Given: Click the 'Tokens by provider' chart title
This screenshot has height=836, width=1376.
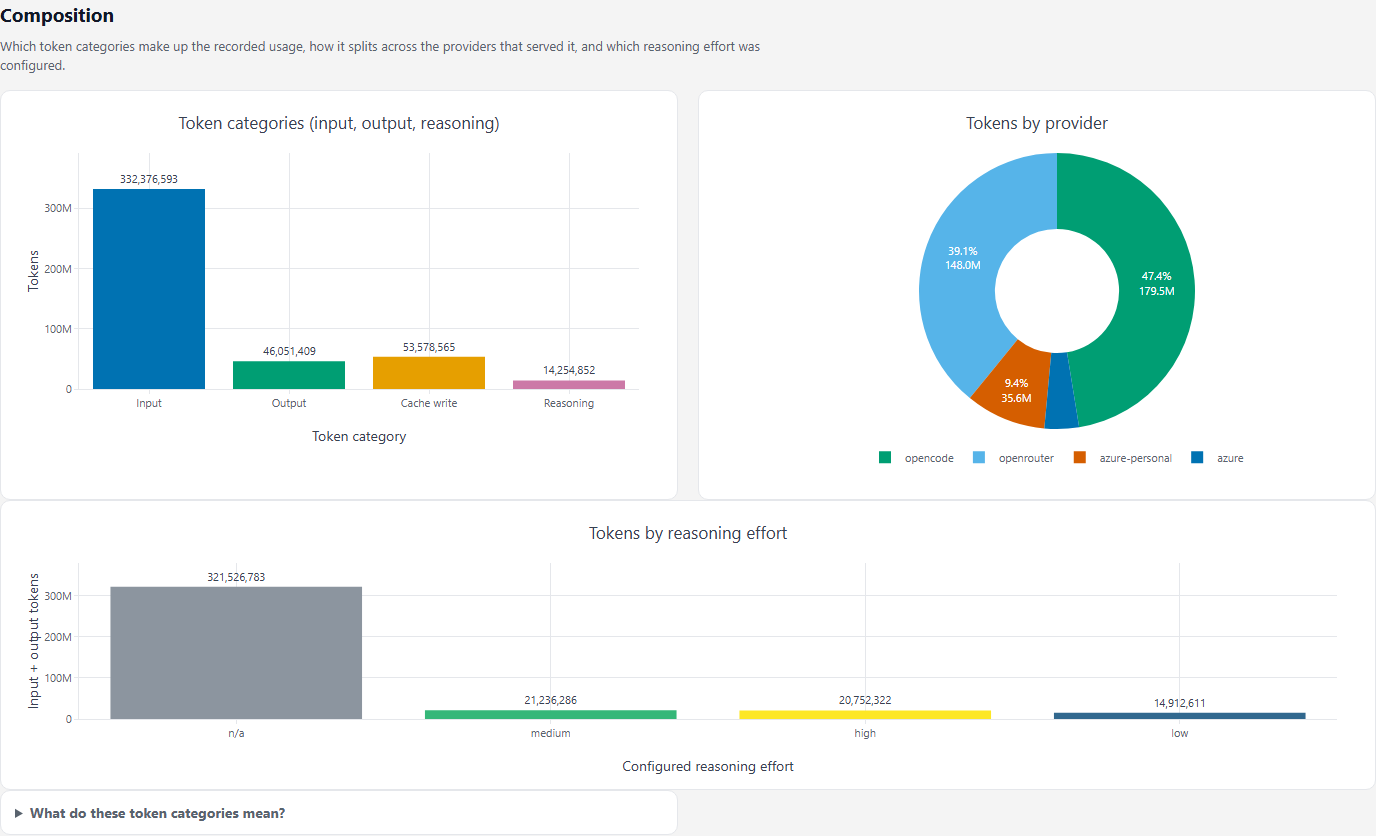Looking at the screenshot, I should point(1037,123).
